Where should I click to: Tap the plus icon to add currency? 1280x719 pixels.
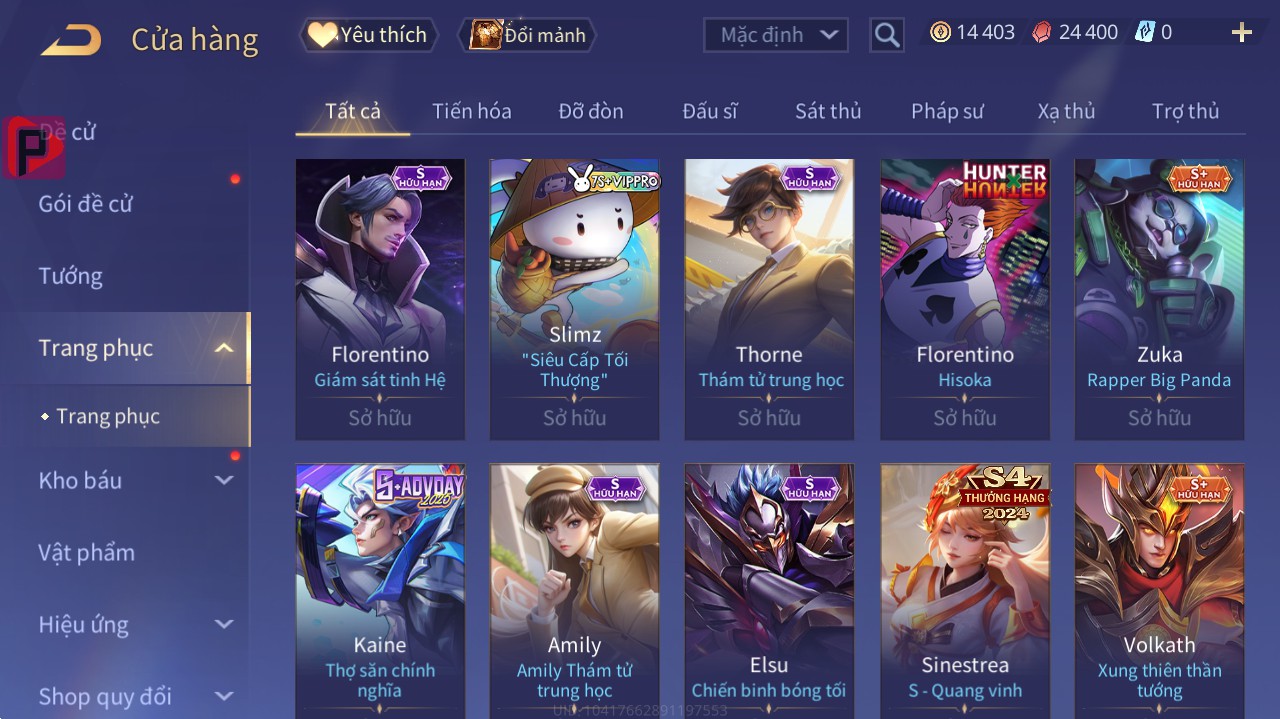point(1242,33)
